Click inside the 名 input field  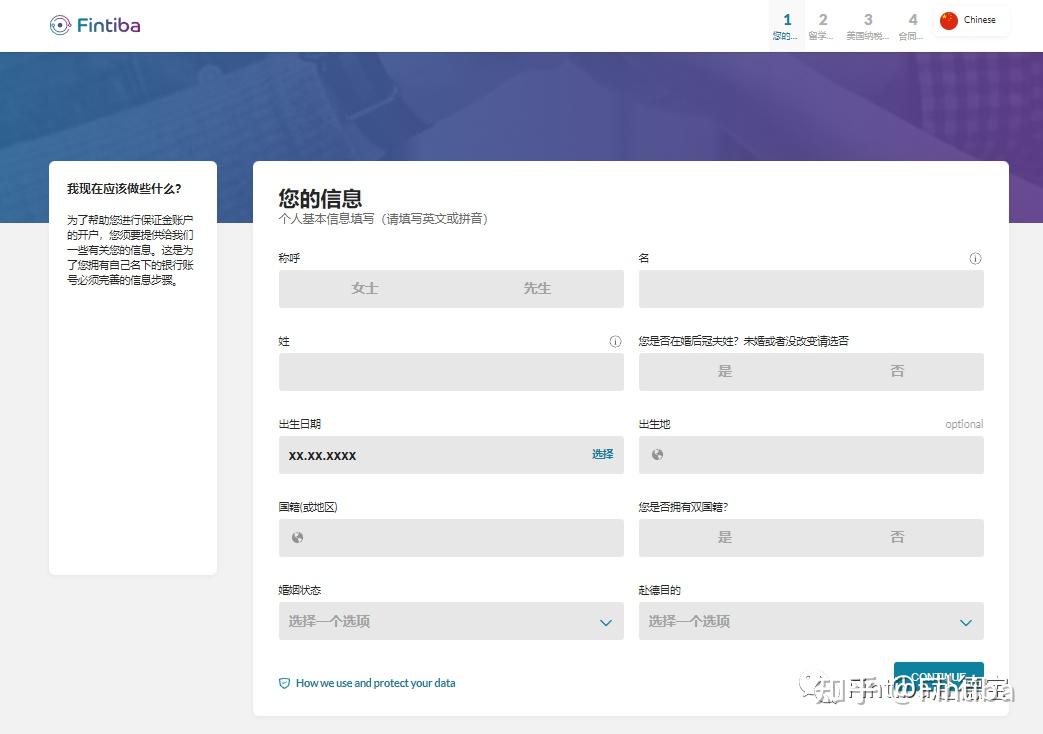click(810, 288)
